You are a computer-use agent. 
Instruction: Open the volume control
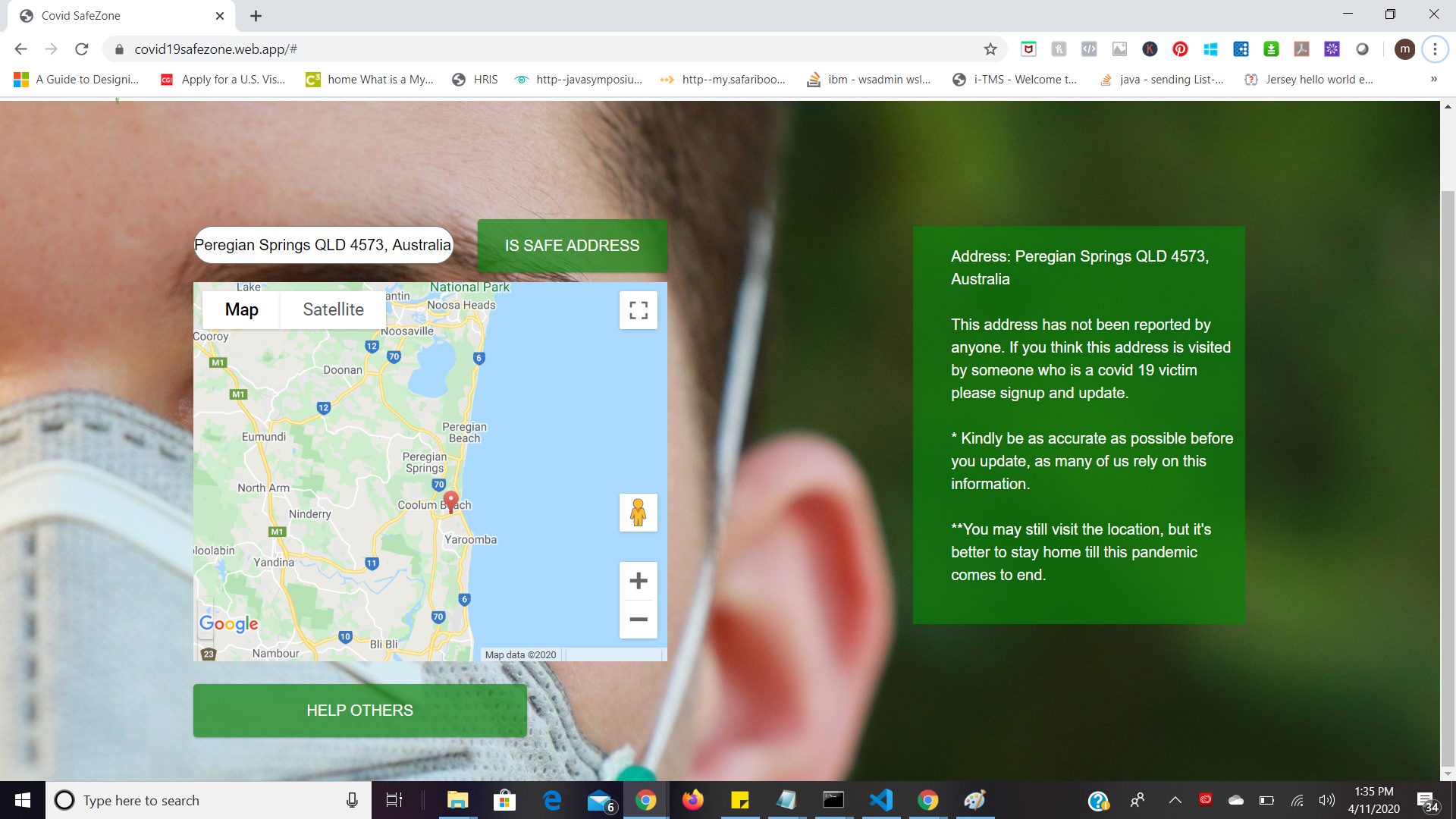coord(1326,800)
